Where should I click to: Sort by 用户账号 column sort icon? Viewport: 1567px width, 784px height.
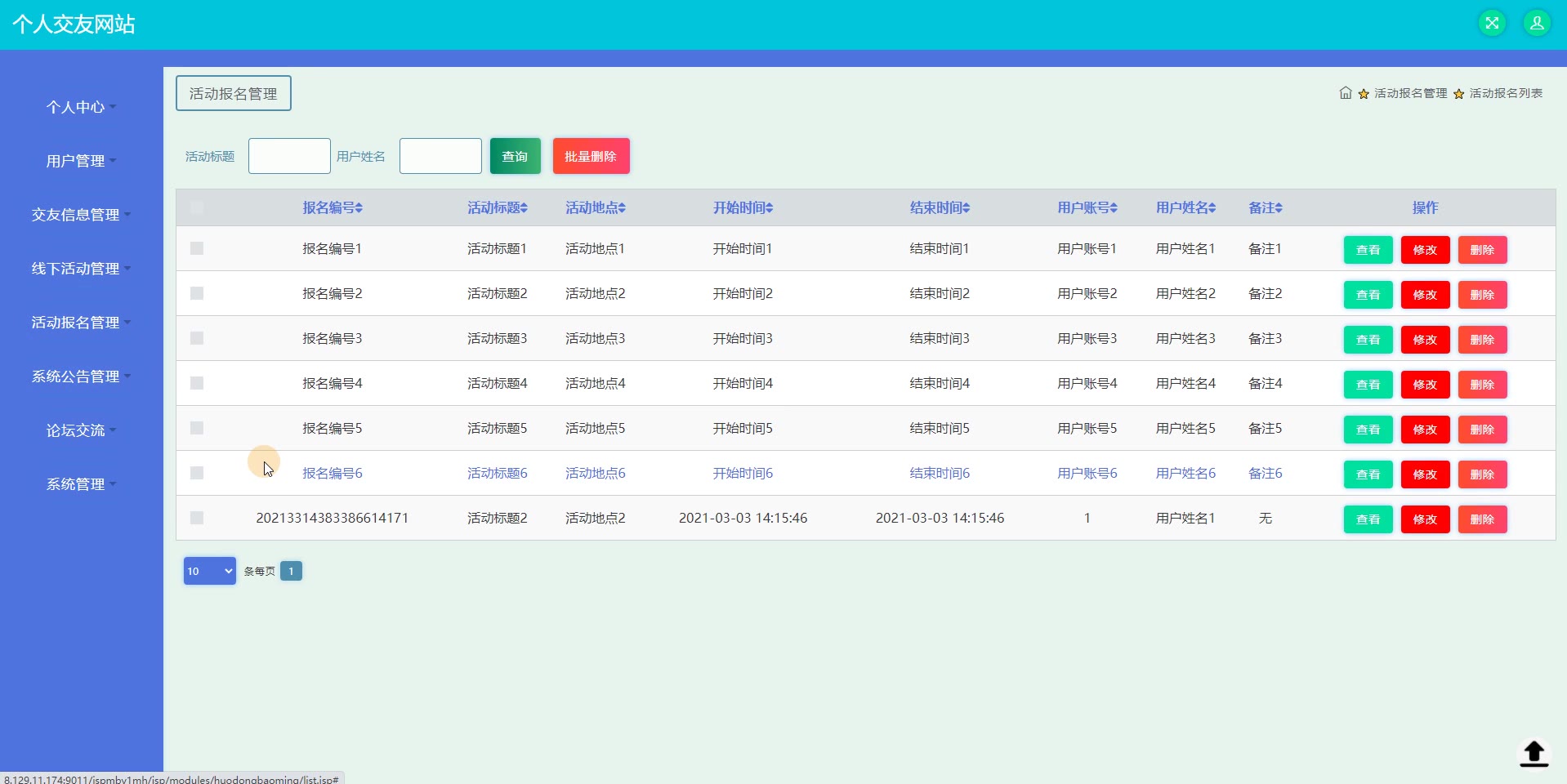[x=1114, y=208]
